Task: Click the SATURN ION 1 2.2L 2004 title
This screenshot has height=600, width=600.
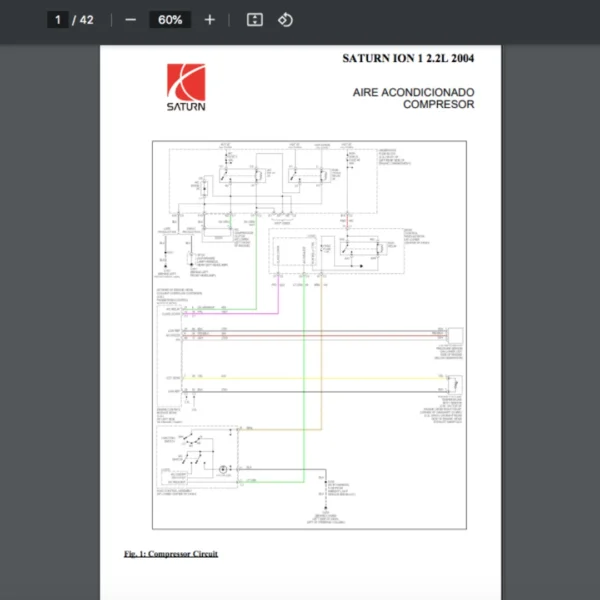Action: pyautogui.click(x=408, y=58)
